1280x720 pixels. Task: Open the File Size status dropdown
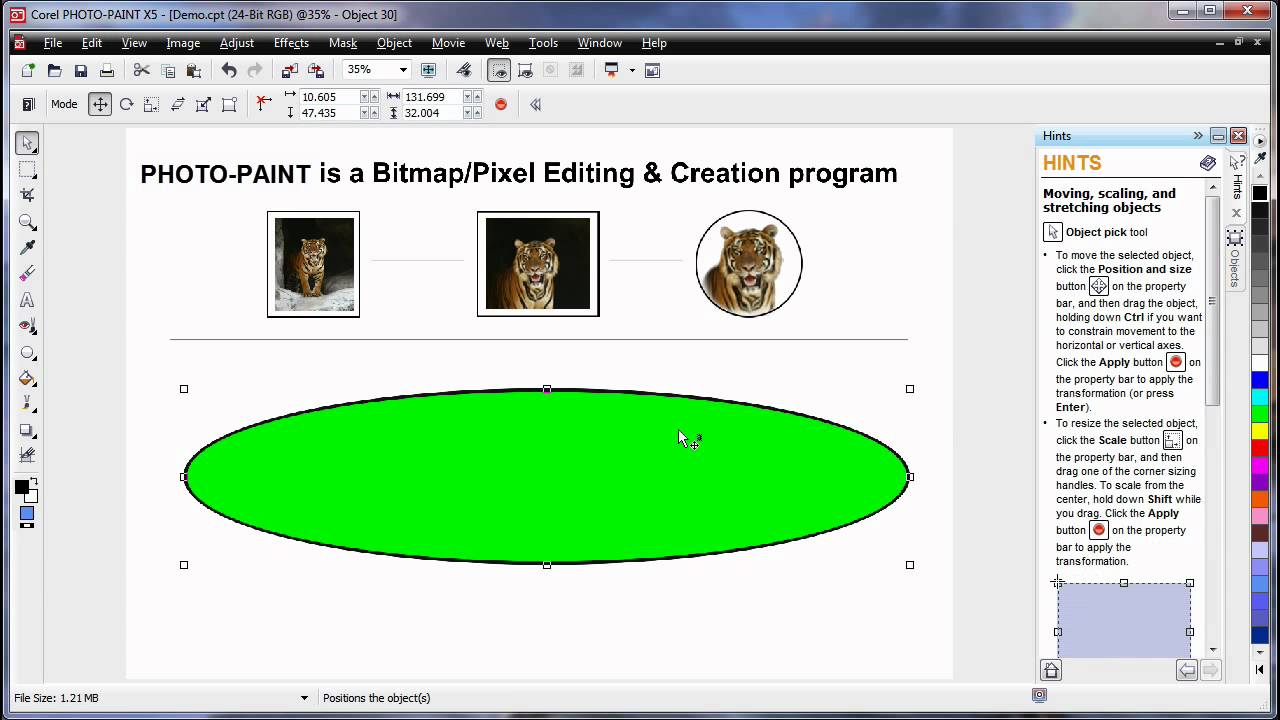coord(304,698)
